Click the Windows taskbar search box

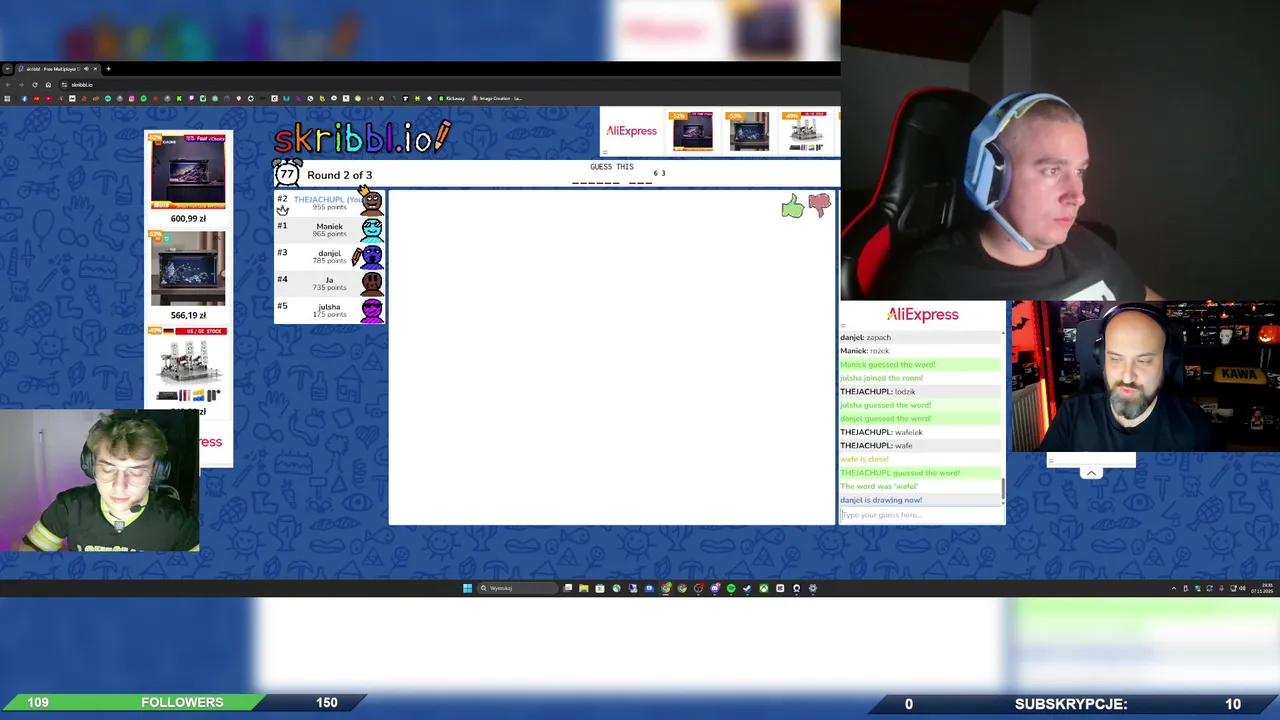(516, 588)
